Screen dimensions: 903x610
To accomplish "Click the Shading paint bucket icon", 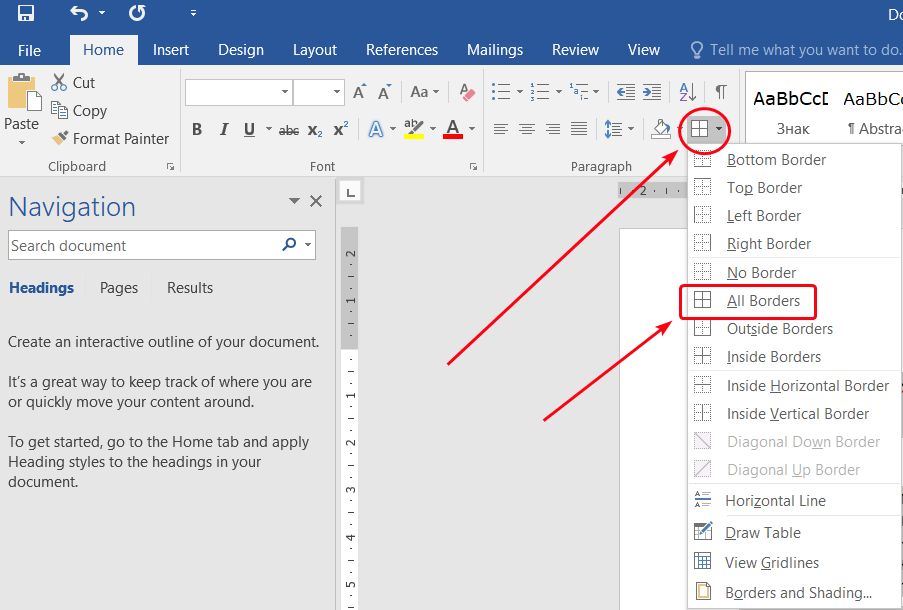I will tap(661, 129).
